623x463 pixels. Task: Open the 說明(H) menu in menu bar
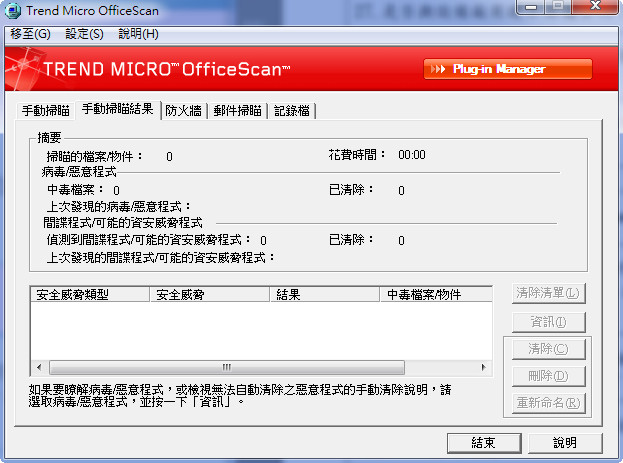[138, 34]
